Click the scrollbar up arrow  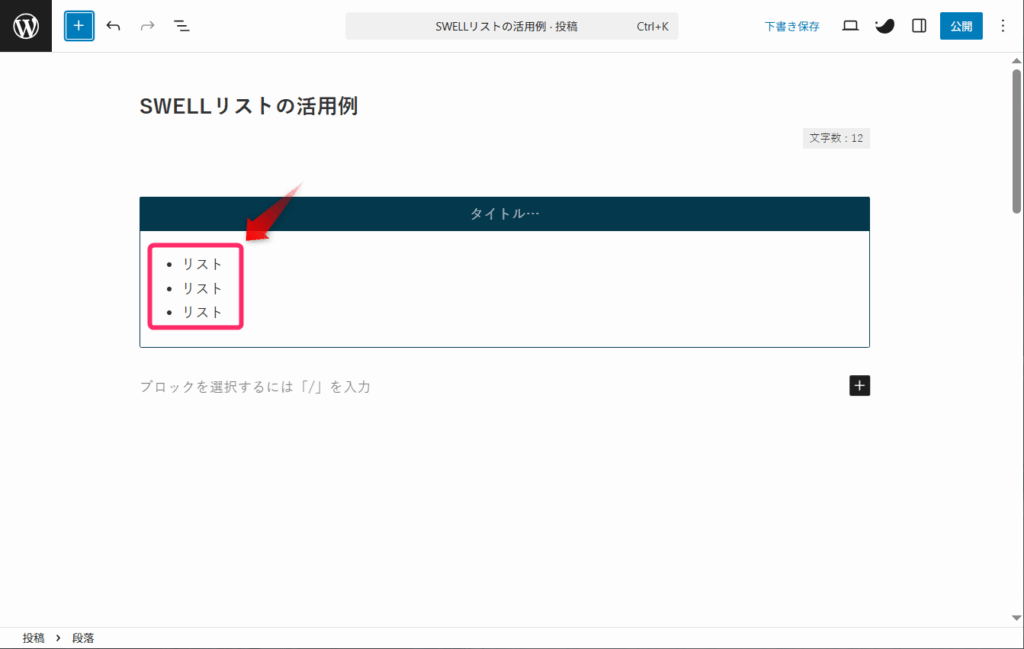(x=1017, y=61)
